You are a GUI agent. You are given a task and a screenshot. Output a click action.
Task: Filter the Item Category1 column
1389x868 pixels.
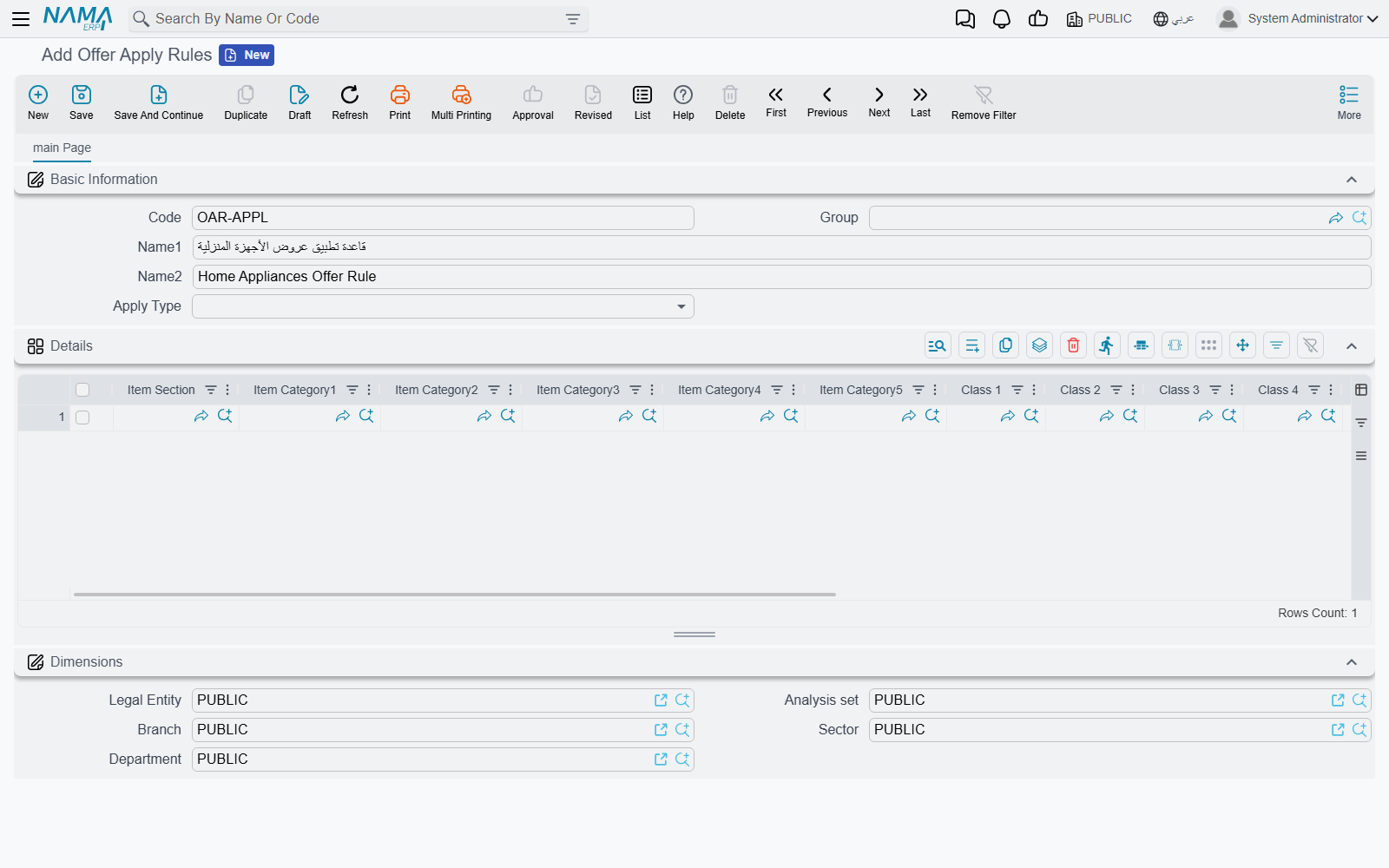(352, 390)
